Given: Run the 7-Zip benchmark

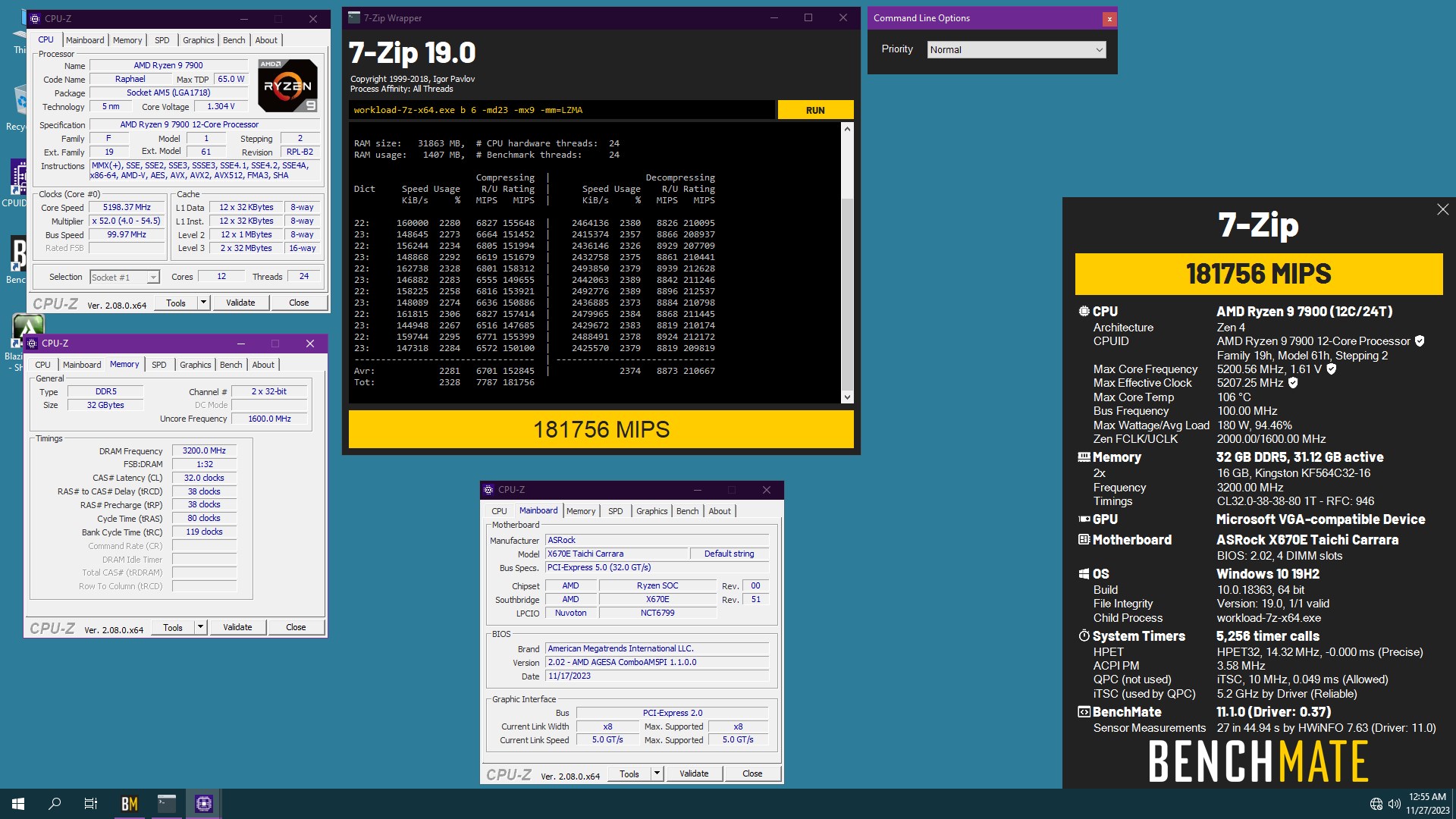Looking at the screenshot, I should (815, 110).
